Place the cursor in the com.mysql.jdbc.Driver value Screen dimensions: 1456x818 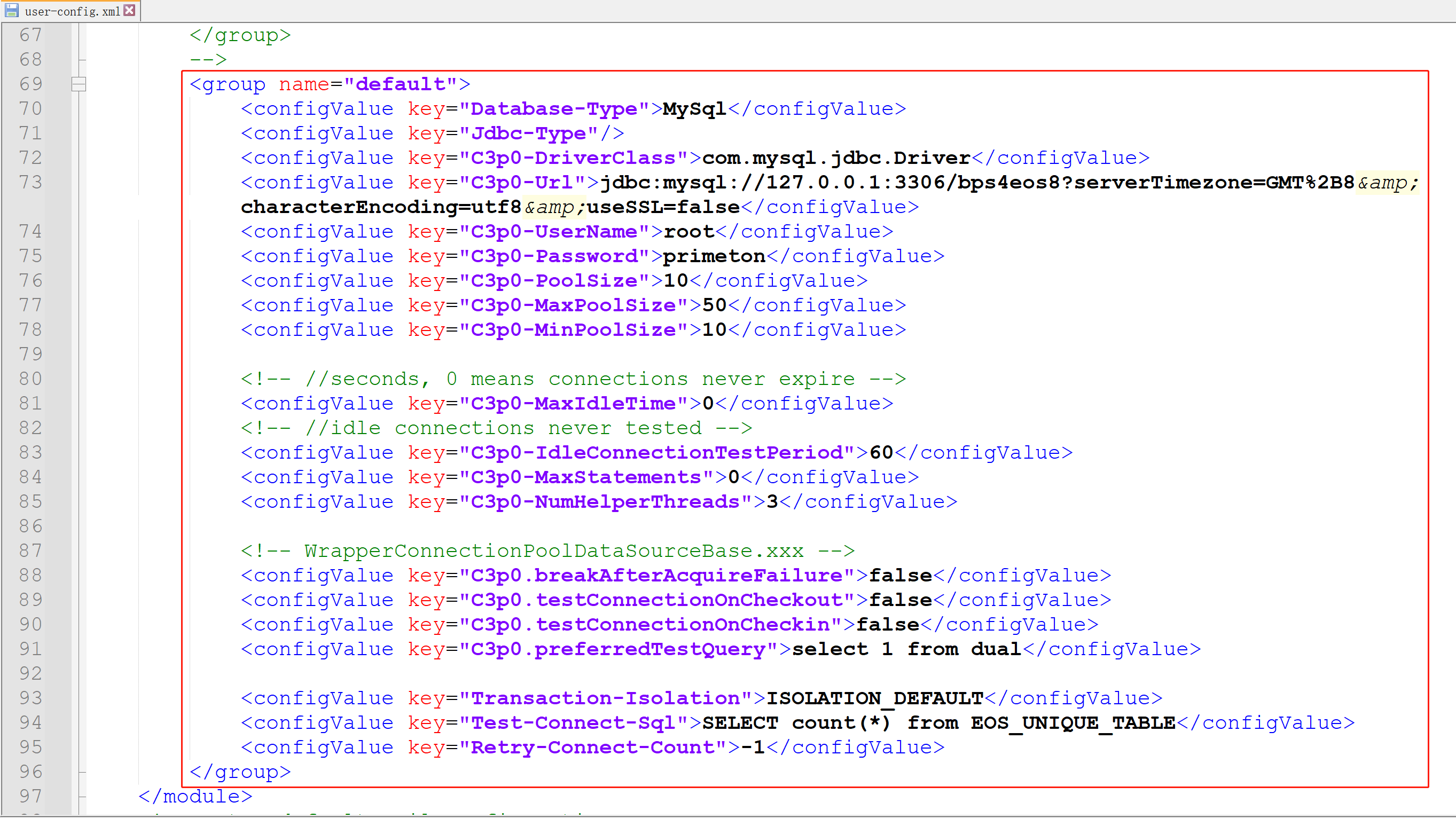(x=836, y=158)
